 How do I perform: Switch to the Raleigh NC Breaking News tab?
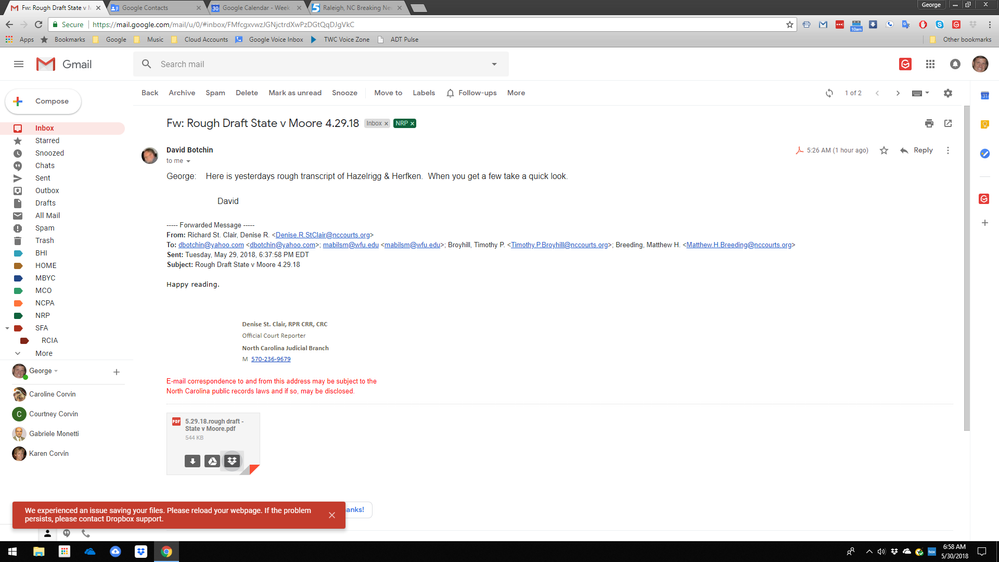tap(357, 8)
